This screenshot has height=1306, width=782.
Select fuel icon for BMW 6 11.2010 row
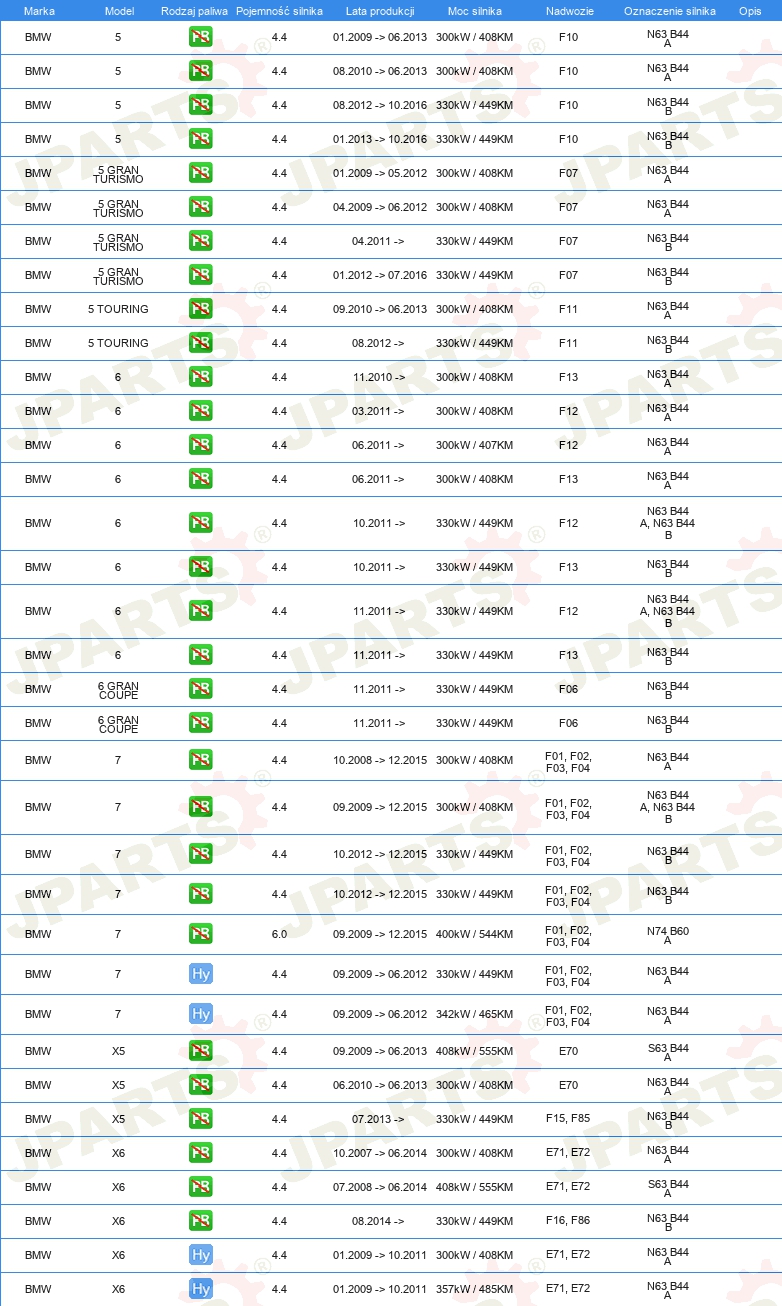pos(200,377)
